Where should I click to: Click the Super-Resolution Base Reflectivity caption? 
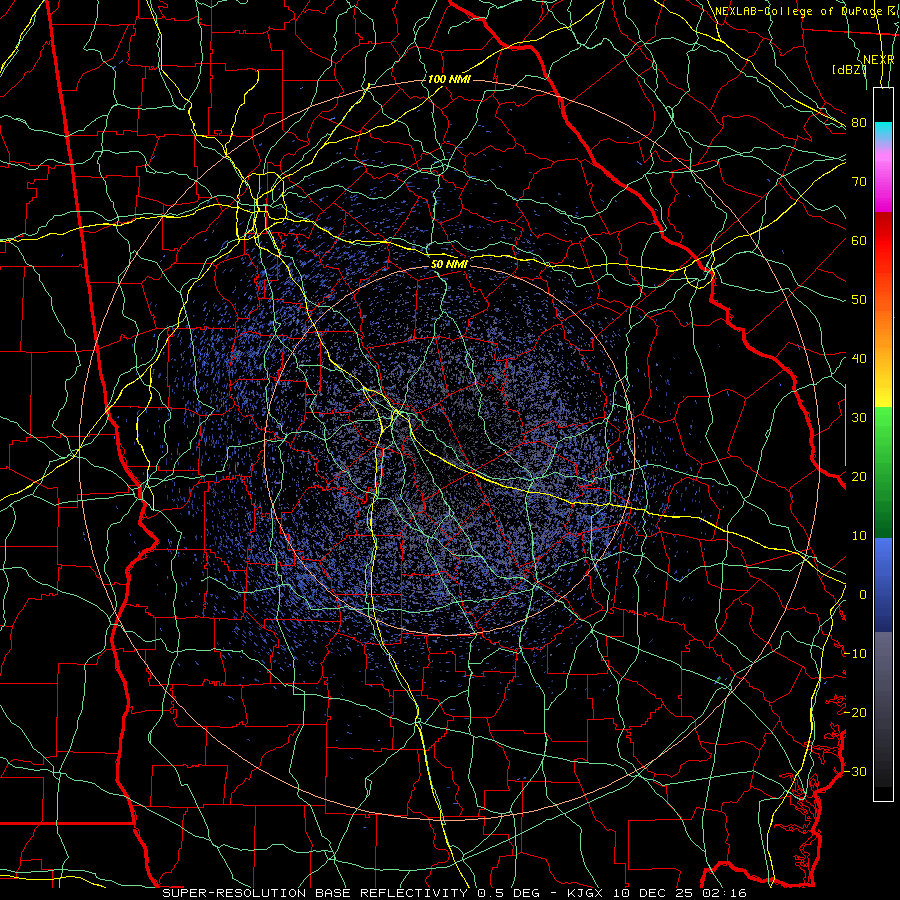point(315,893)
